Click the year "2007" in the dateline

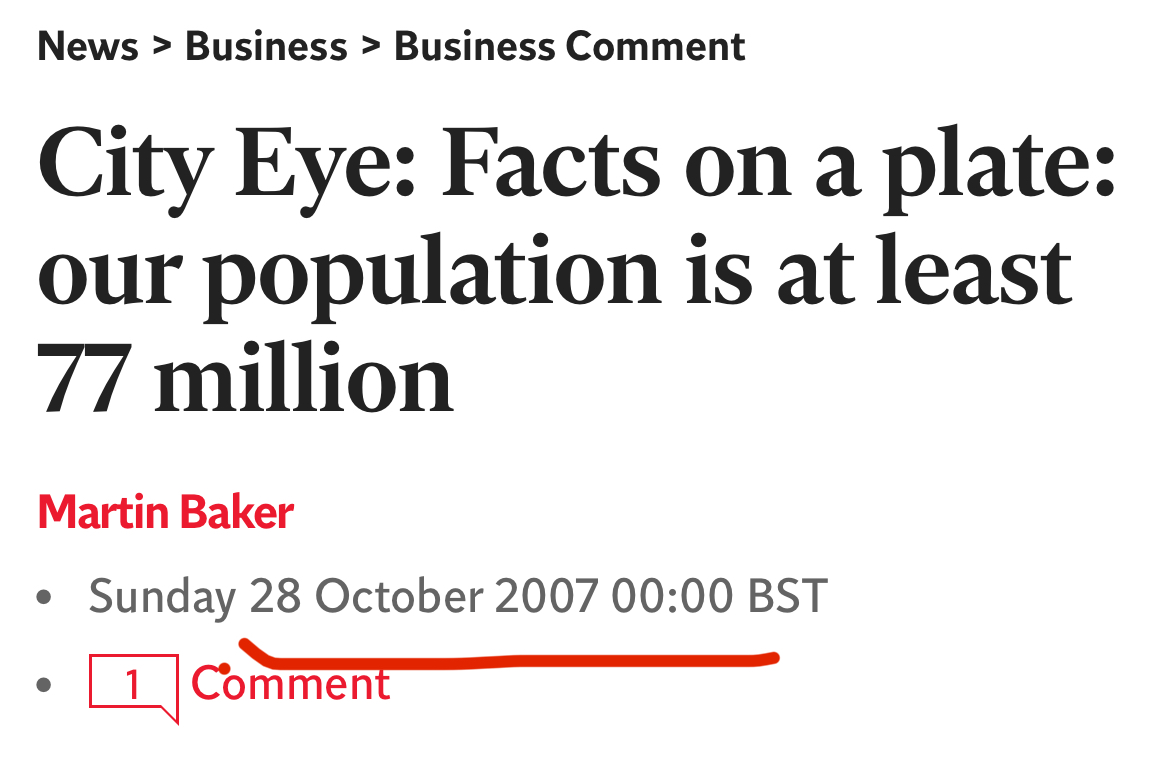pos(546,598)
